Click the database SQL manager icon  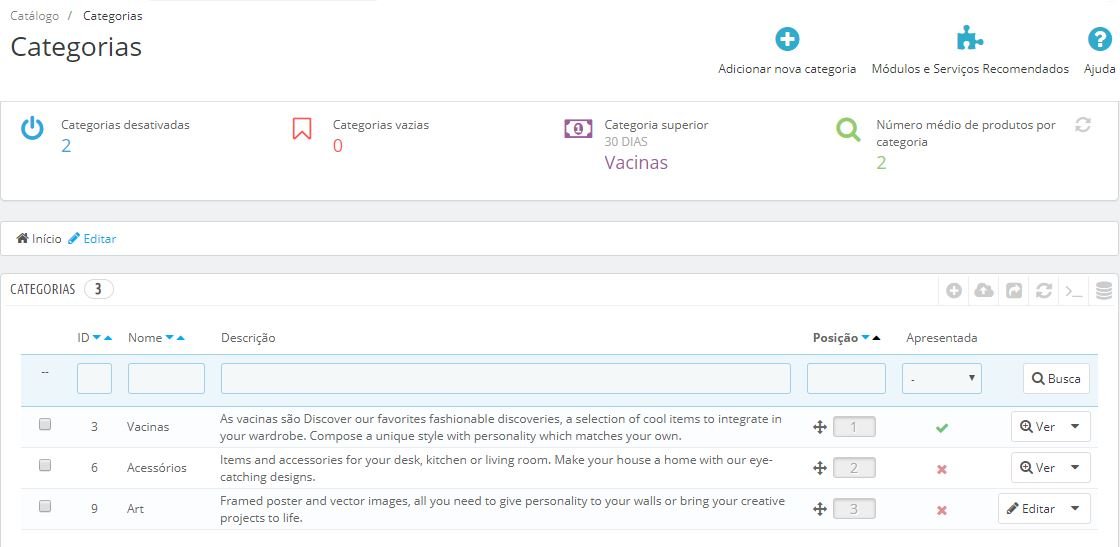1104,290
